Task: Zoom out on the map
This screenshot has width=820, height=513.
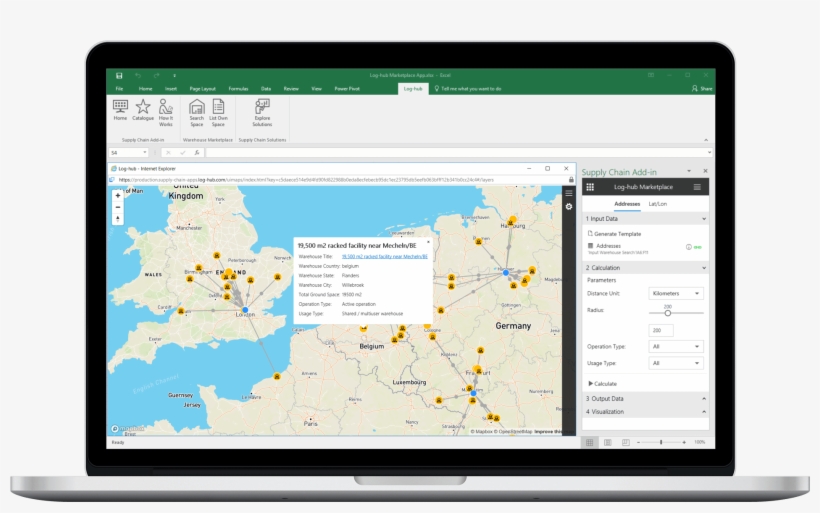Action: tap(118, 207)
